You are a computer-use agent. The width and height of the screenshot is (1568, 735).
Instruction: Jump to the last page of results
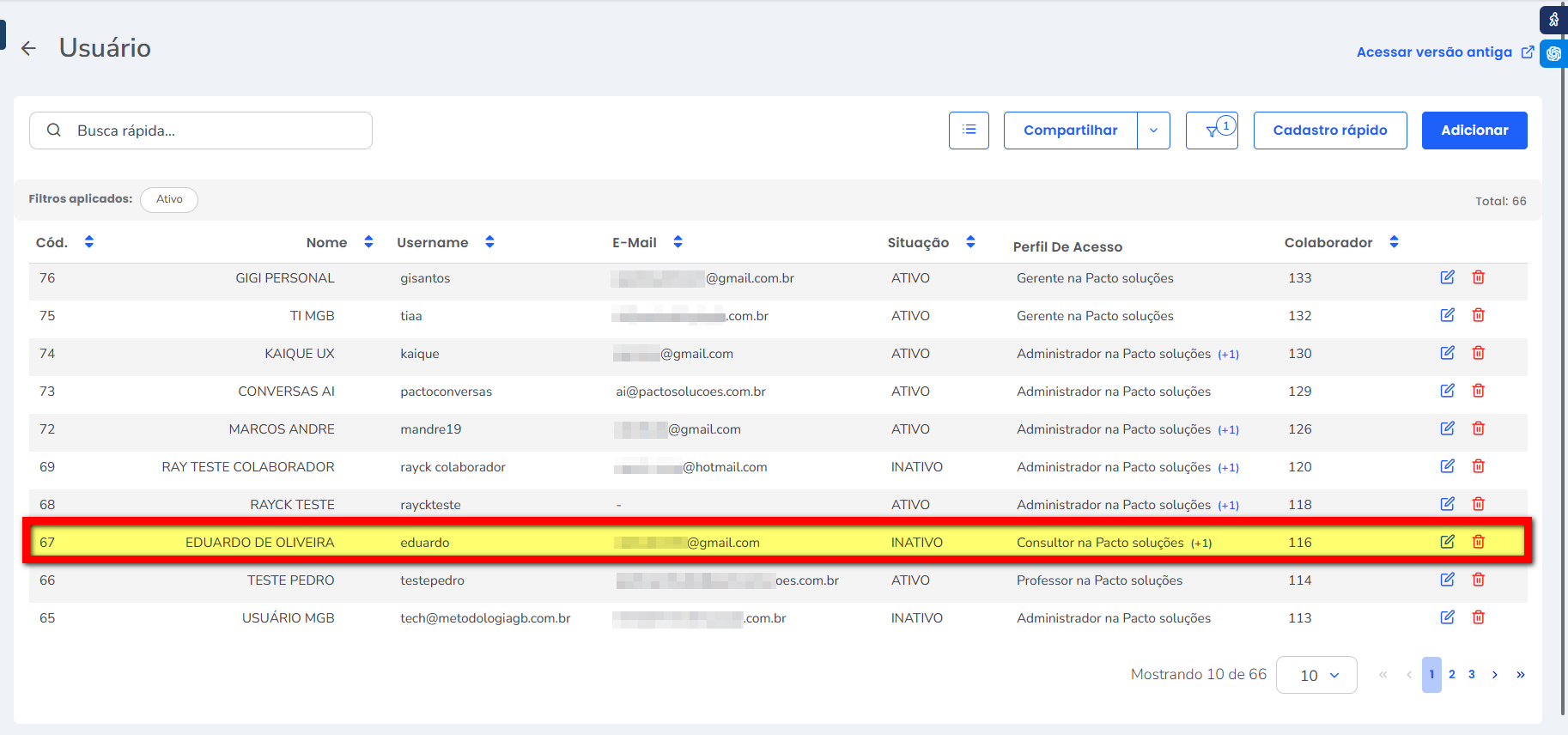[1520, 675]
